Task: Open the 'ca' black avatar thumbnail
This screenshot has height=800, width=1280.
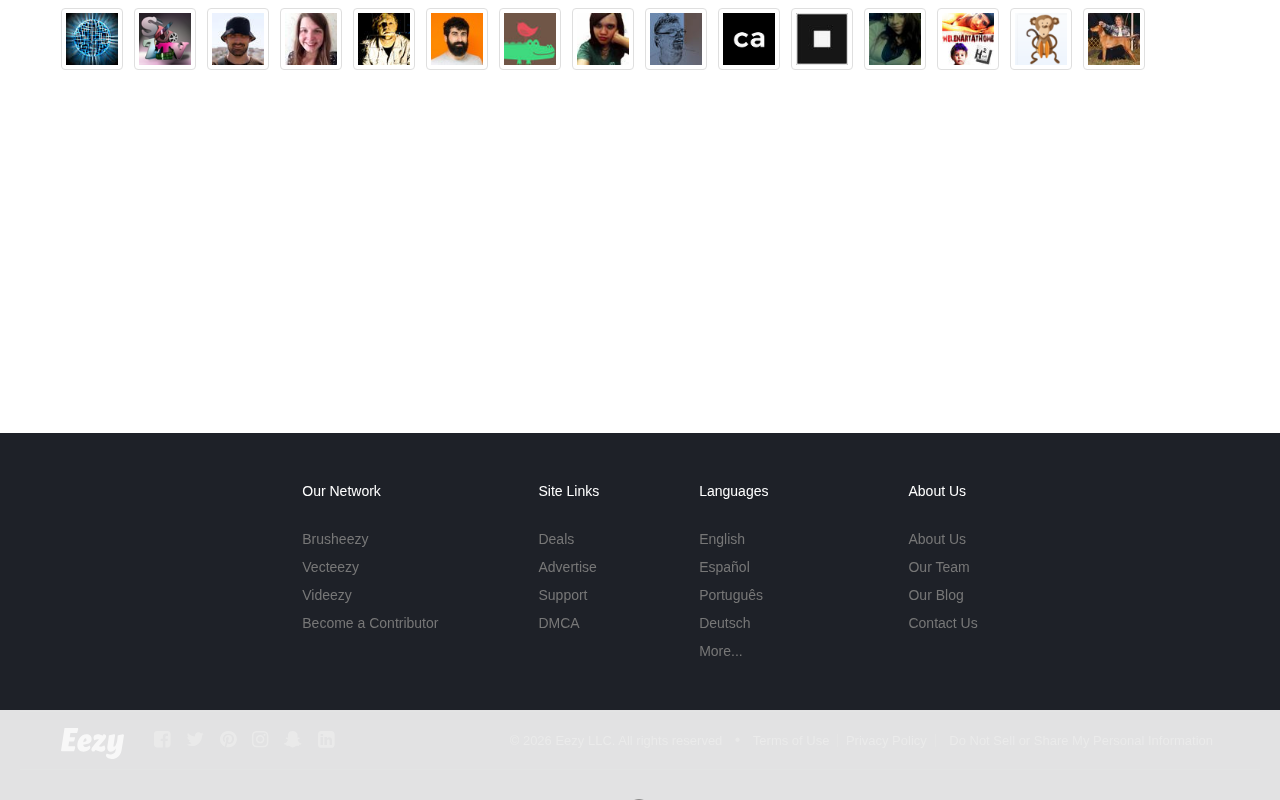Action: pyautogui.click(x=749, y=39)
